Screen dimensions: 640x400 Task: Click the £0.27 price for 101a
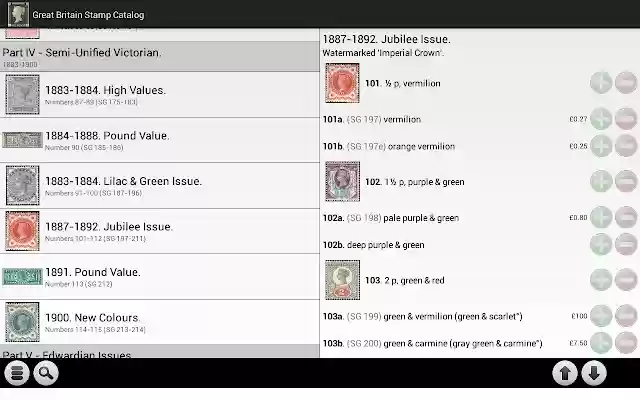(578, 119)
